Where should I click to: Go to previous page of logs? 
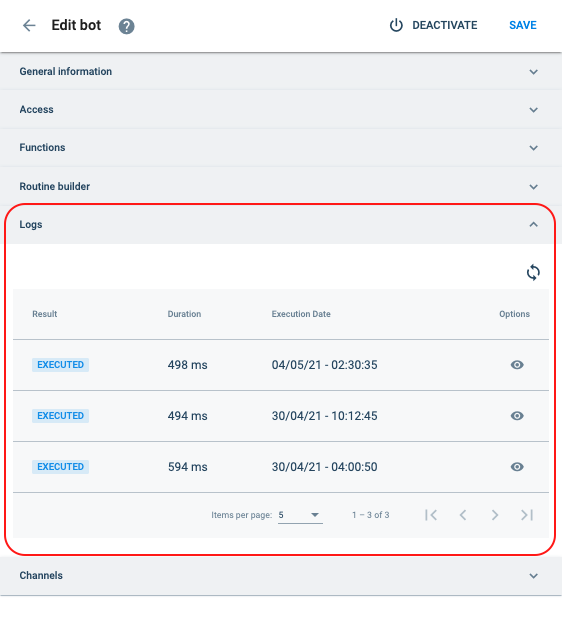coord(463,515)
